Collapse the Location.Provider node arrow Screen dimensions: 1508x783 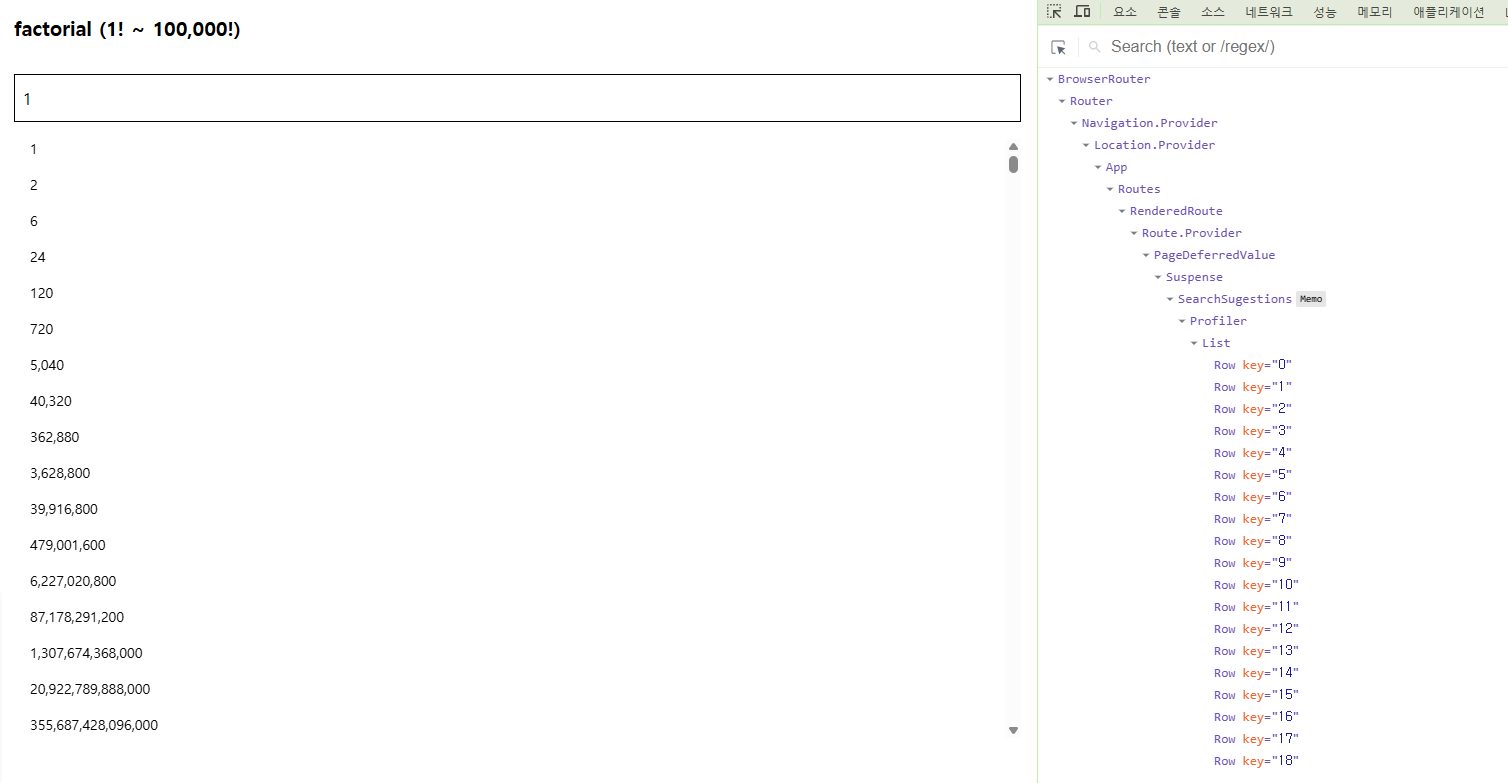(x=1086, y=145)
